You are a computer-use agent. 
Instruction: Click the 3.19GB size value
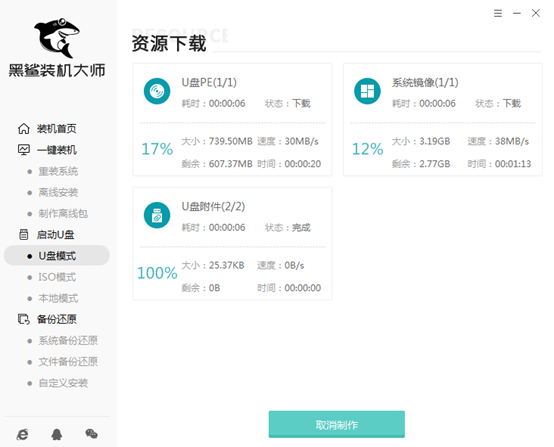[x=435, y=141]
